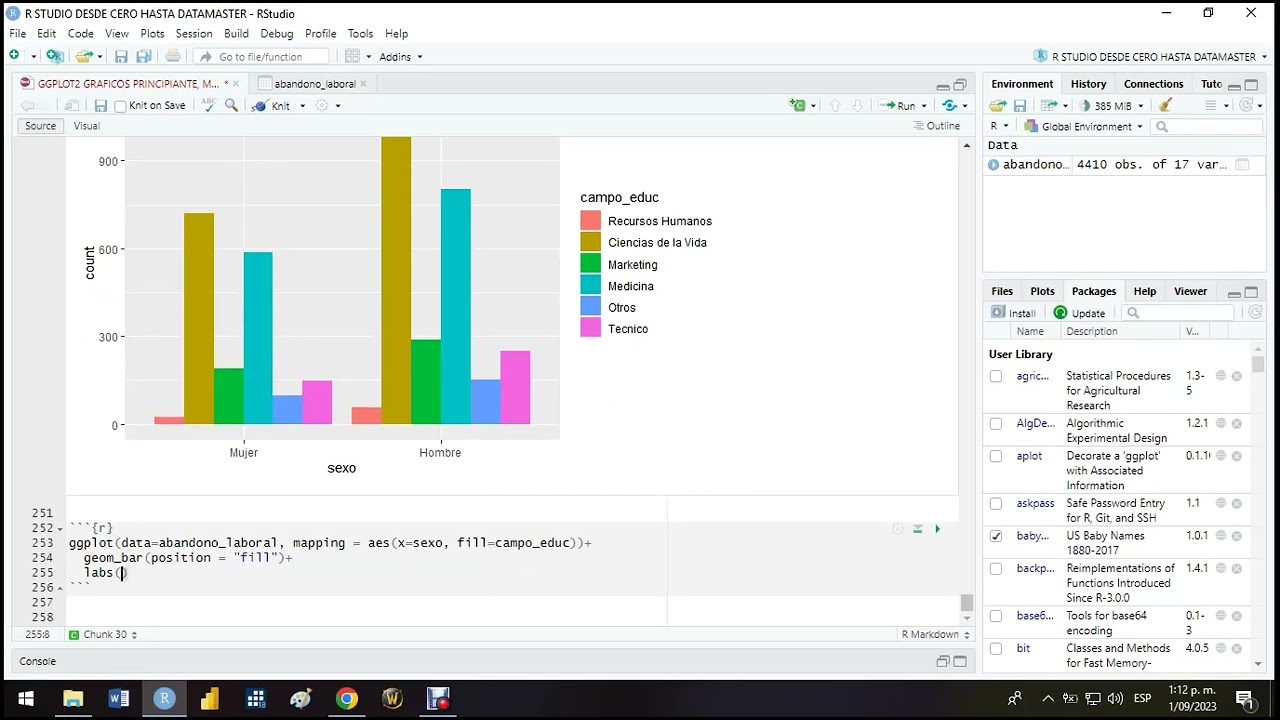
Task: Check the base6... package checkbox
Action: click(996, 616)
